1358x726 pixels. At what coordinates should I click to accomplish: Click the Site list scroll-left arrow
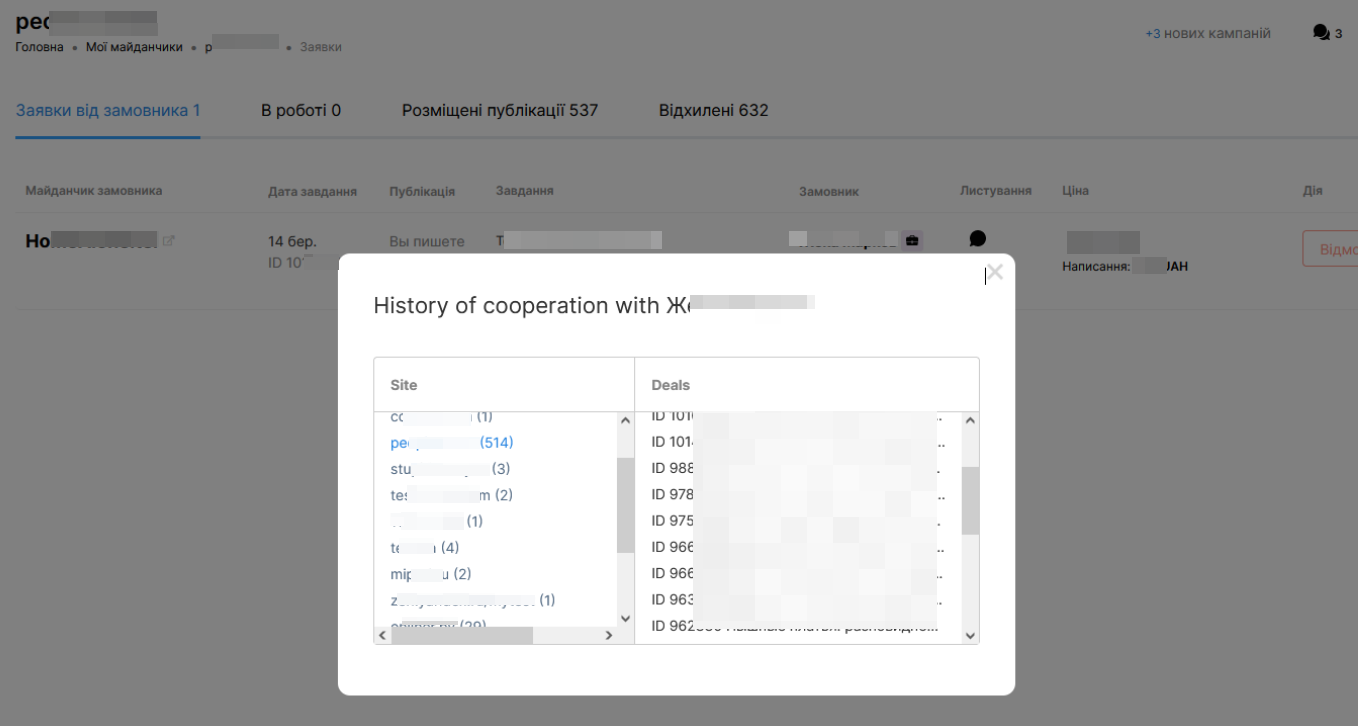[x=382, y=635]
